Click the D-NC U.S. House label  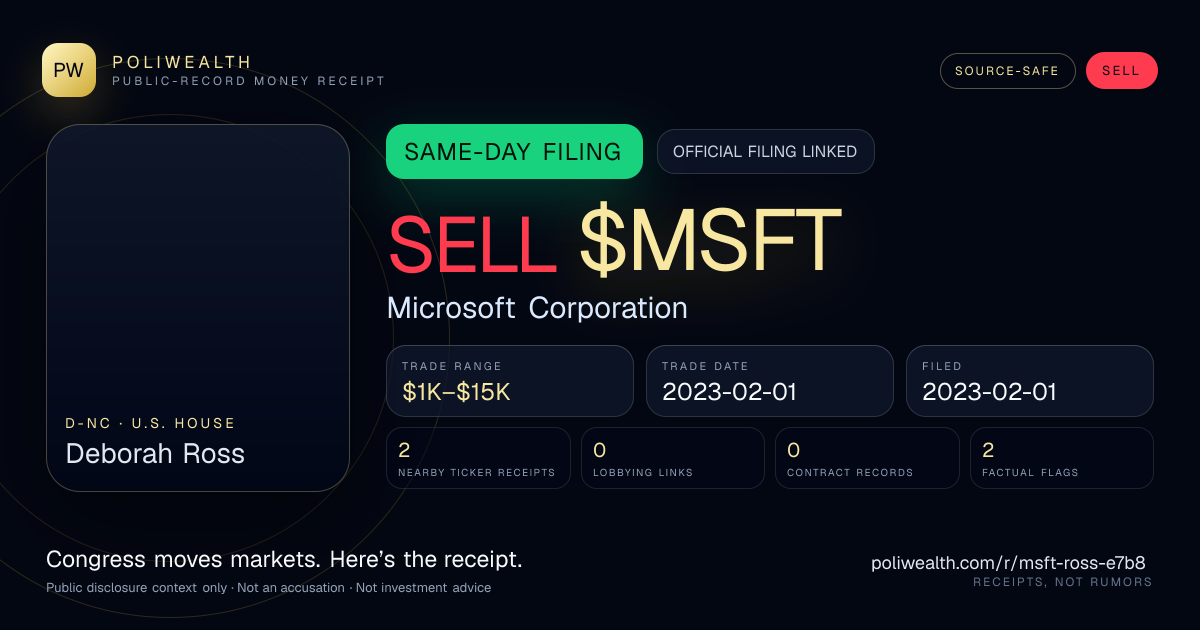(151, 423)
